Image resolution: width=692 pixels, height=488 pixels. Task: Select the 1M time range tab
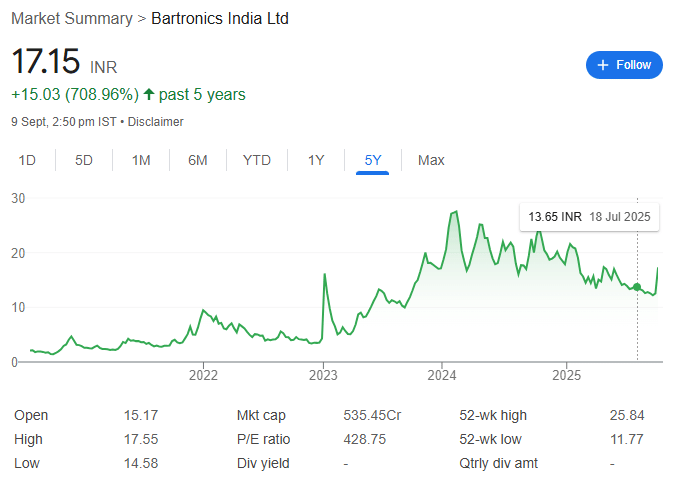tap(141, 160)
